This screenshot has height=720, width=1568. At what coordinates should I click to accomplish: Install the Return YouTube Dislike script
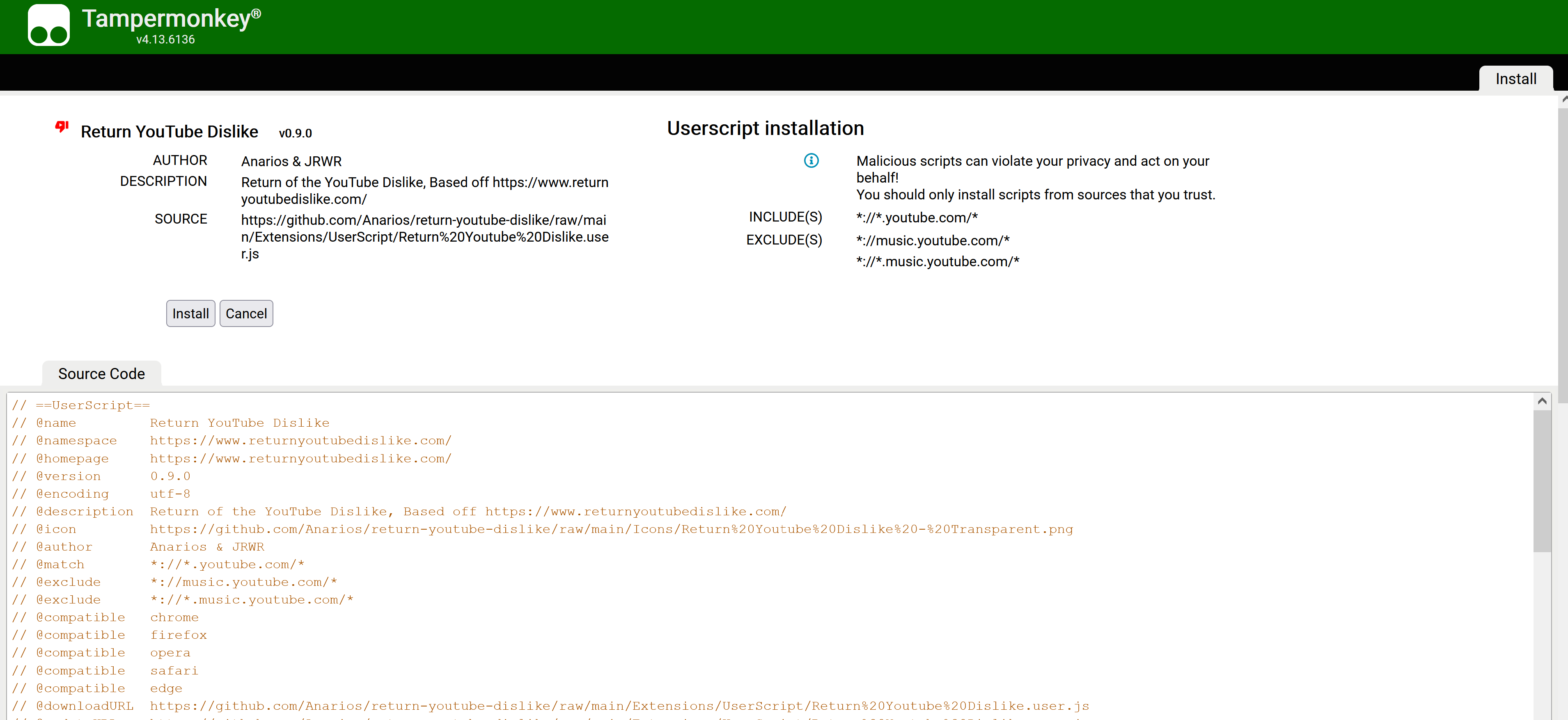(x=190, y=313)
